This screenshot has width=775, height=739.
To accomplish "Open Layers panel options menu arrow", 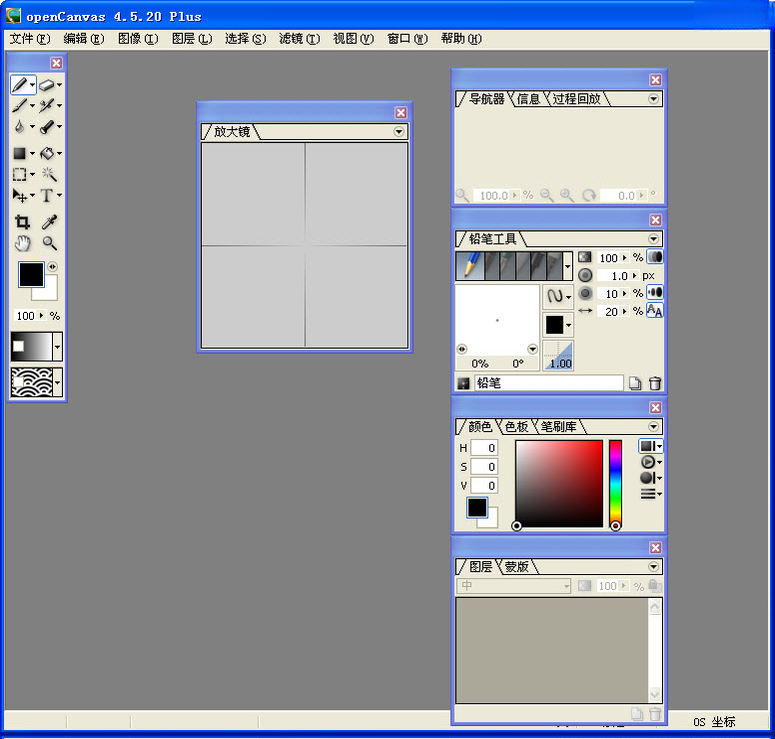I will (x=653, y=566).
